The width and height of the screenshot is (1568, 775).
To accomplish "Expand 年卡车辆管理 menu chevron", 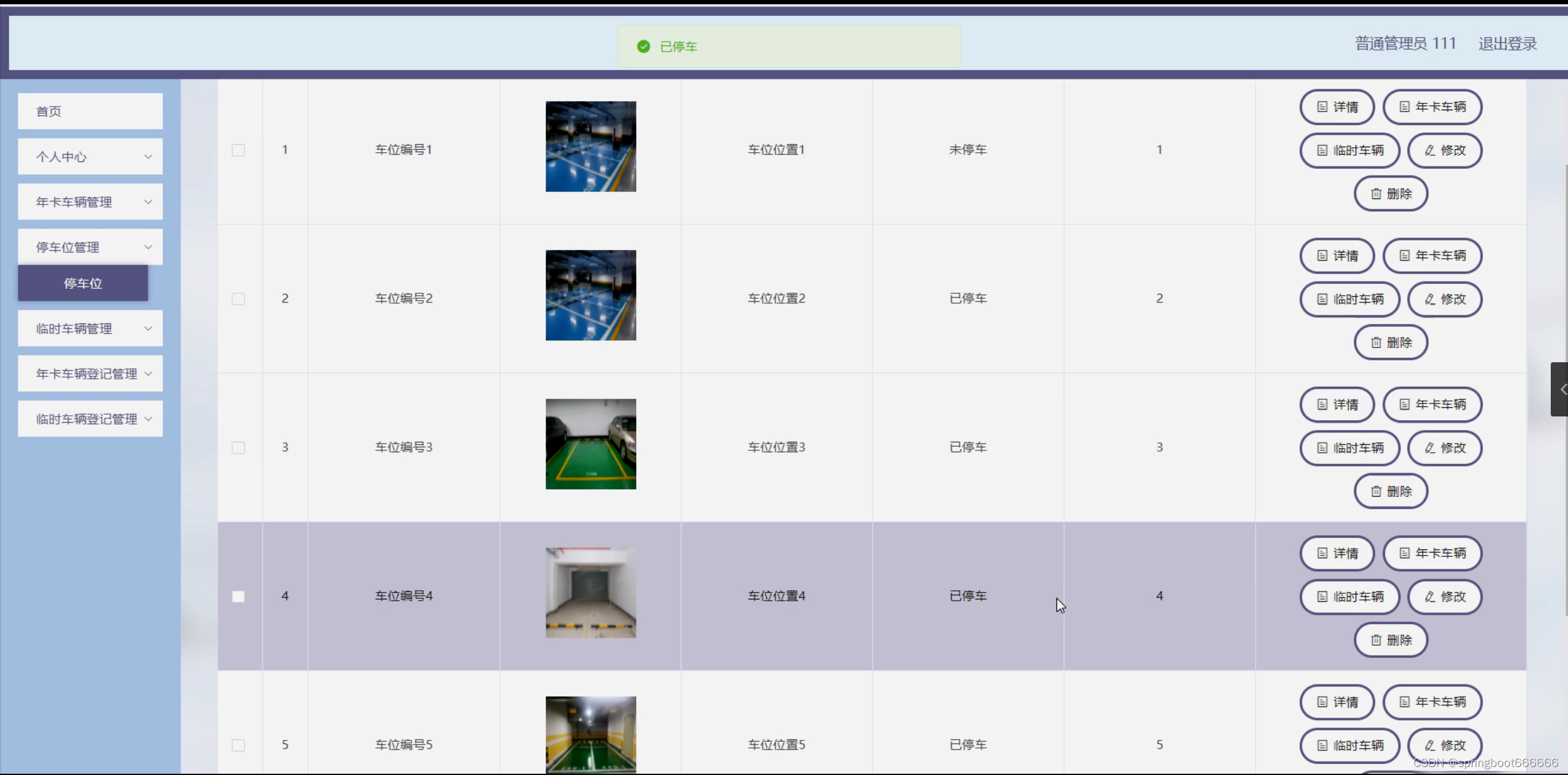I will click(148, 202).
